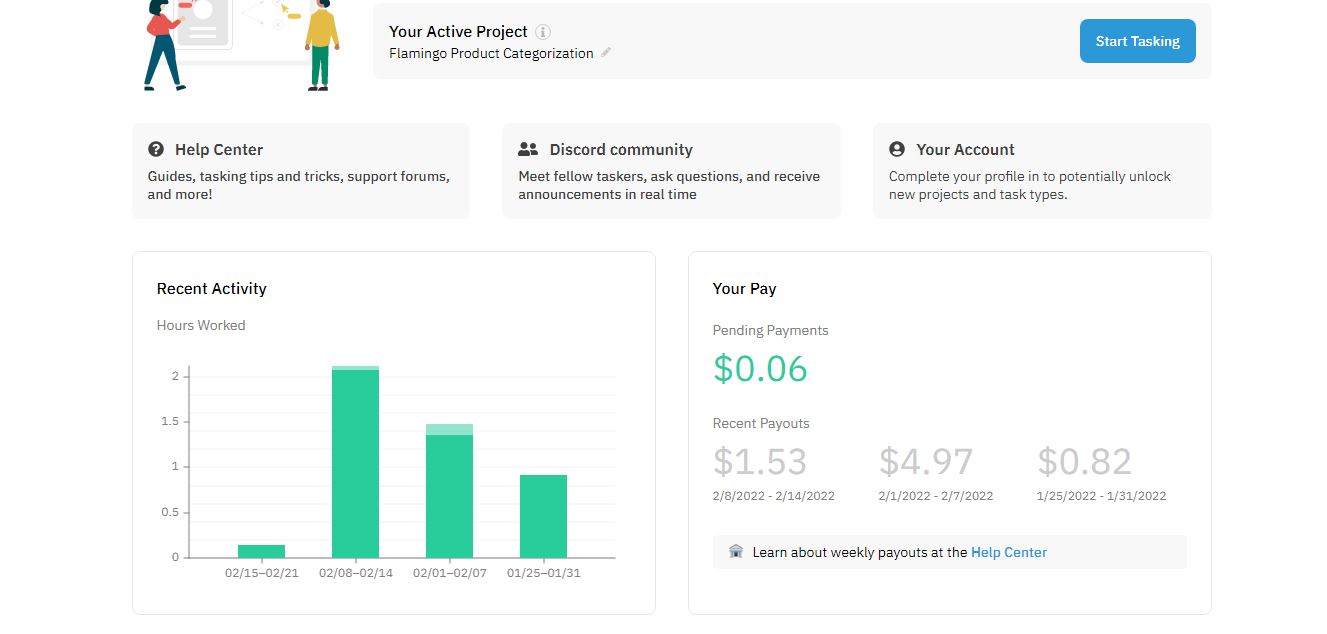Click the Discord community people icon
Screen dimensions: 1327x634
pyautogui.click(x=527, y=148)
